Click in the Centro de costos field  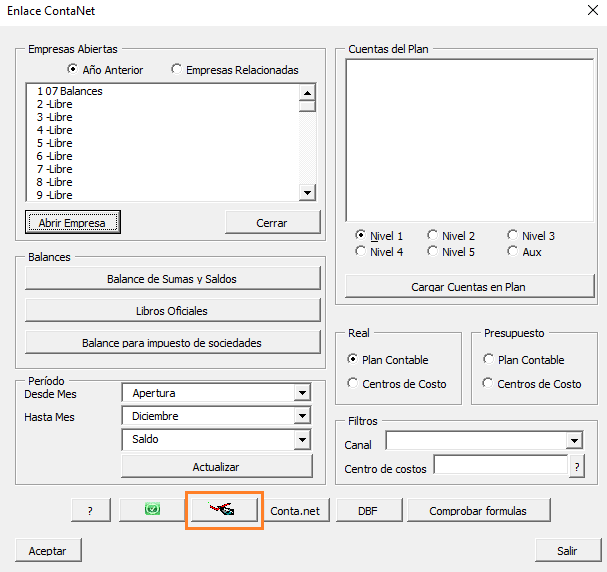501,464
